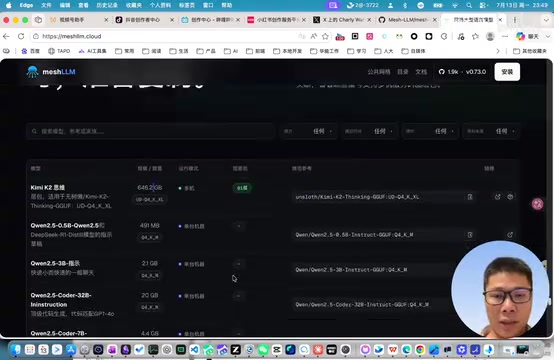Image resolution: width=554 pixels, height=360 pixels.
Task: Expand the third 任何 filter dropdown
Action: pos(430,131)
